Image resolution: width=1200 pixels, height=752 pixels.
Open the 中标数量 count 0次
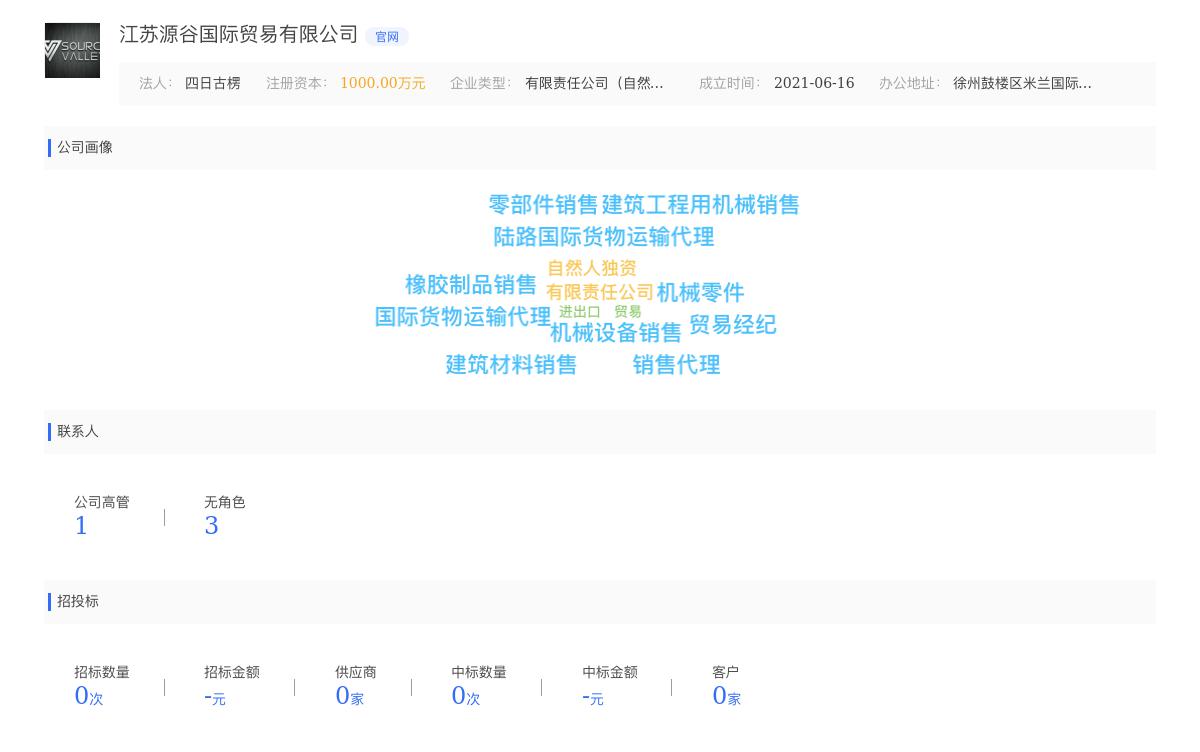(x=466, y=696)
